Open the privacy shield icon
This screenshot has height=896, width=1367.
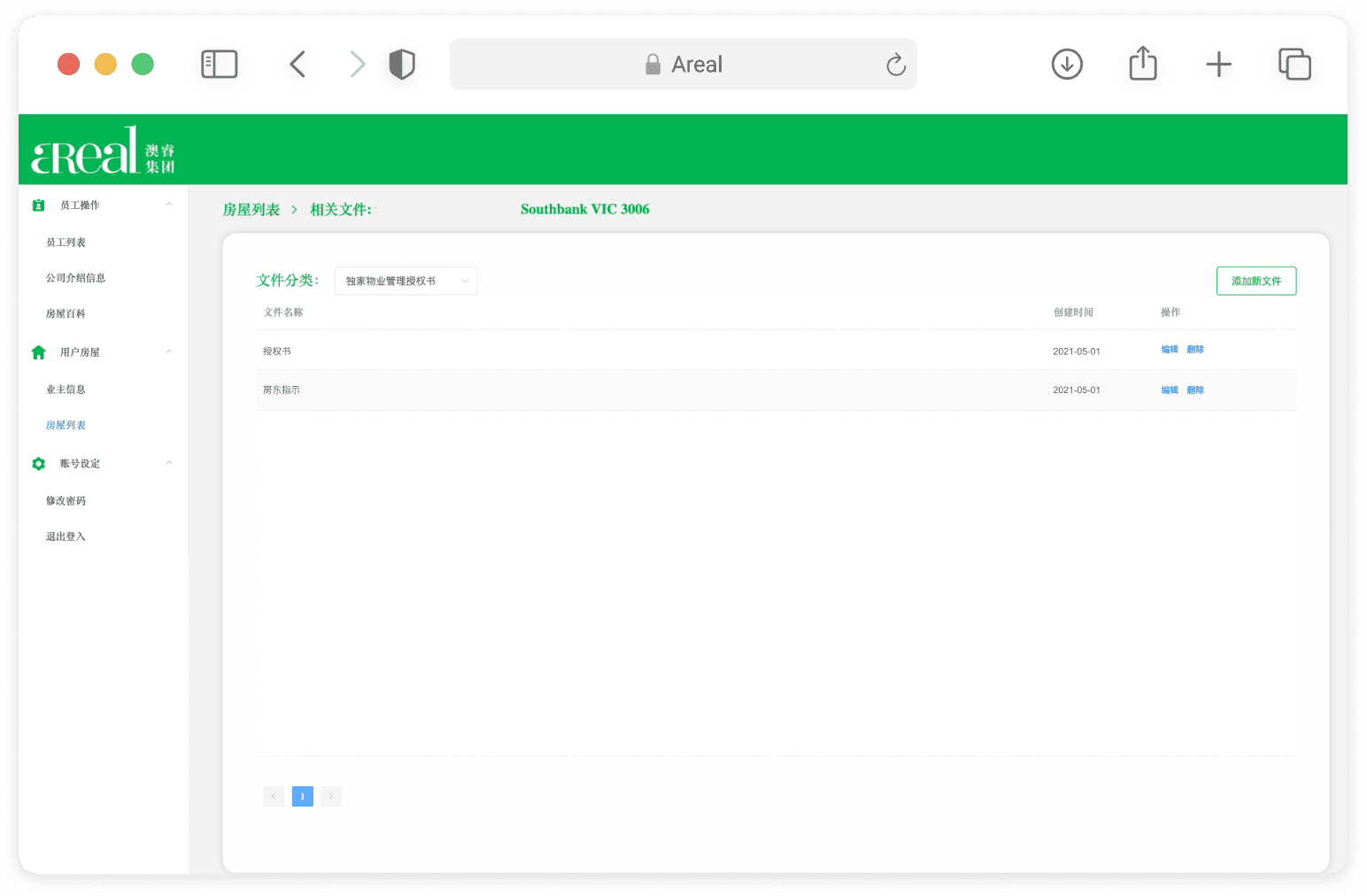(x=402, y=65)
